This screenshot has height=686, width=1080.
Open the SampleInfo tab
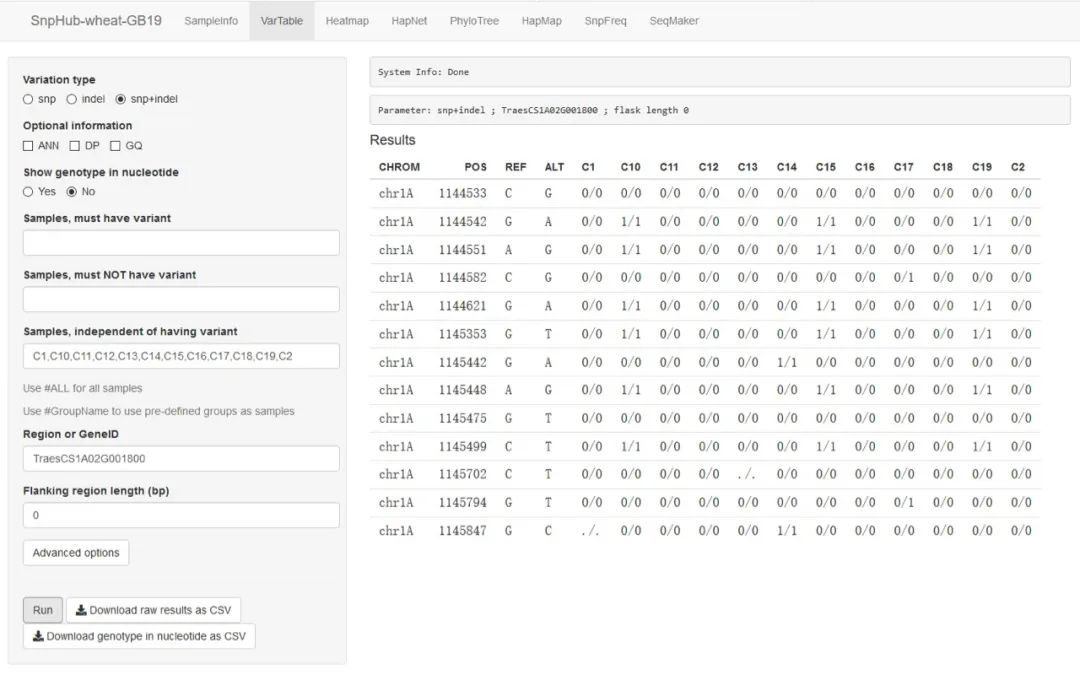[x=211, y=21]
